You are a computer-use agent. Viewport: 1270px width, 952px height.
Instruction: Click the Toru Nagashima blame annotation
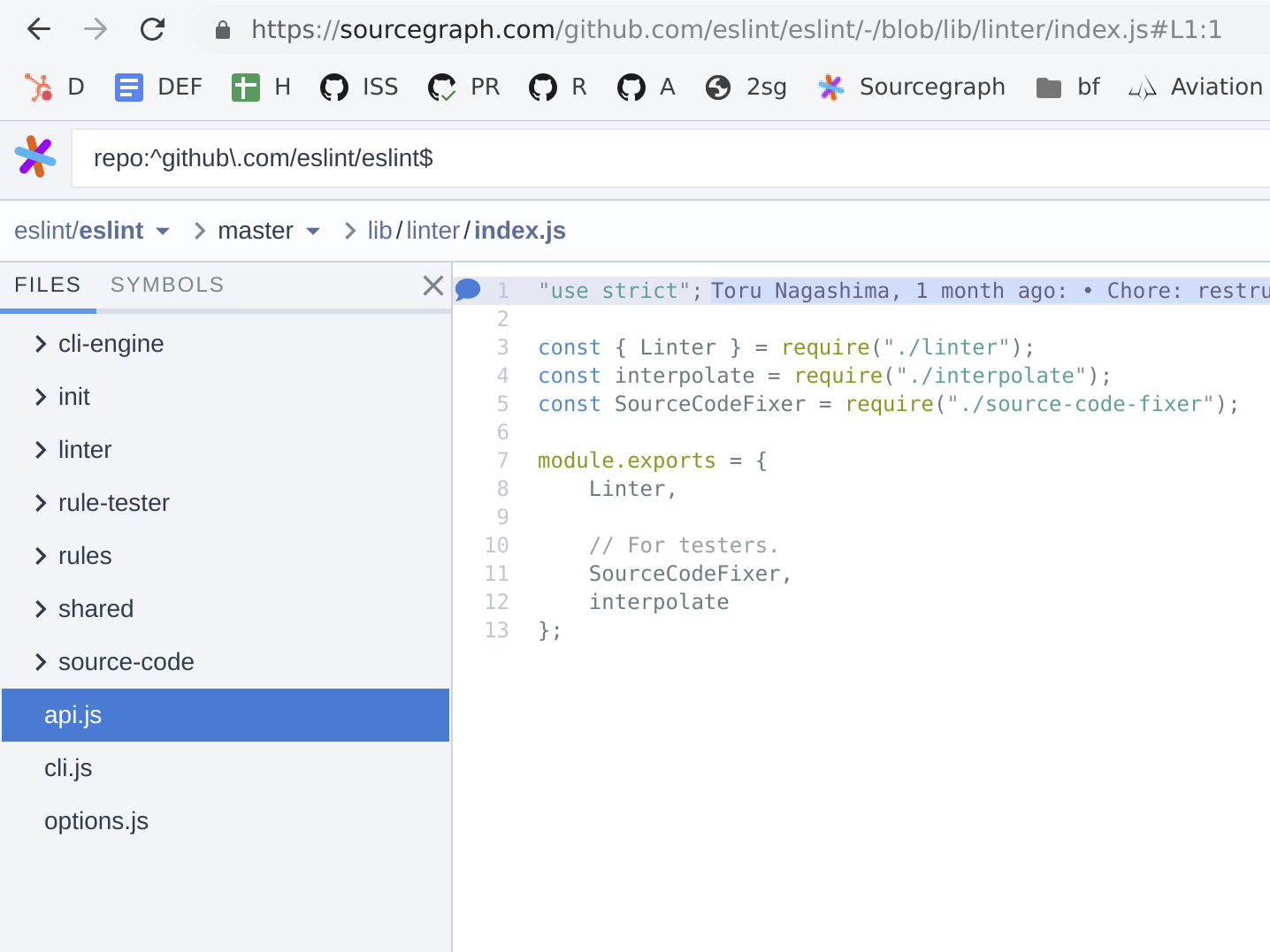click(990, 291)
